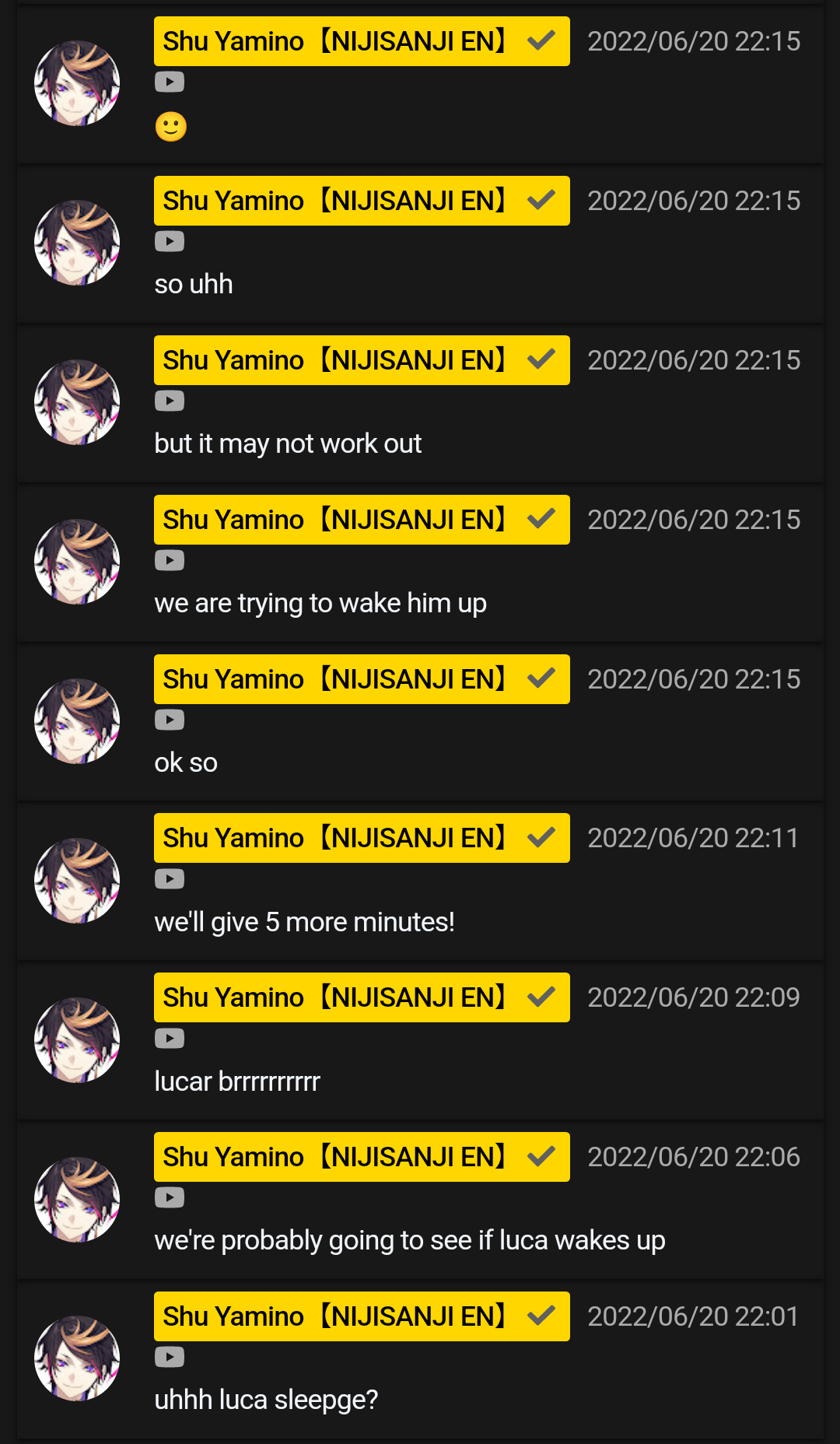Tap avatar beside 'we're probably going to see if luca wakes up'

click(x=77, y=1200)
